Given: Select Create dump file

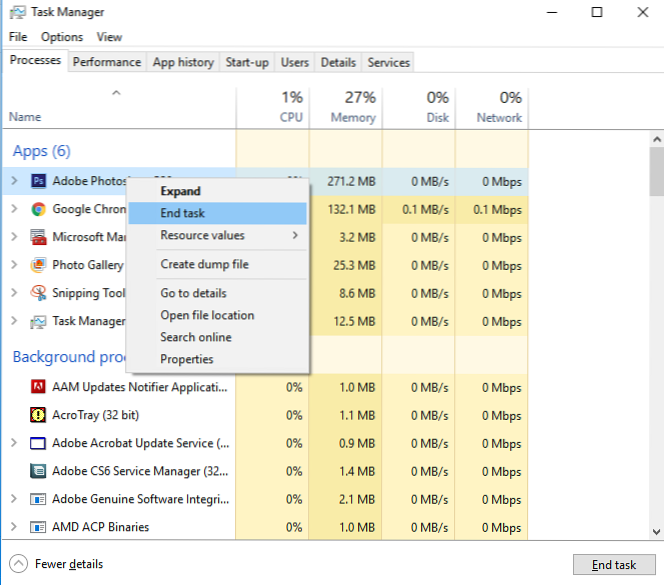Looking at the screenshot, I should [x=218, y=264].
